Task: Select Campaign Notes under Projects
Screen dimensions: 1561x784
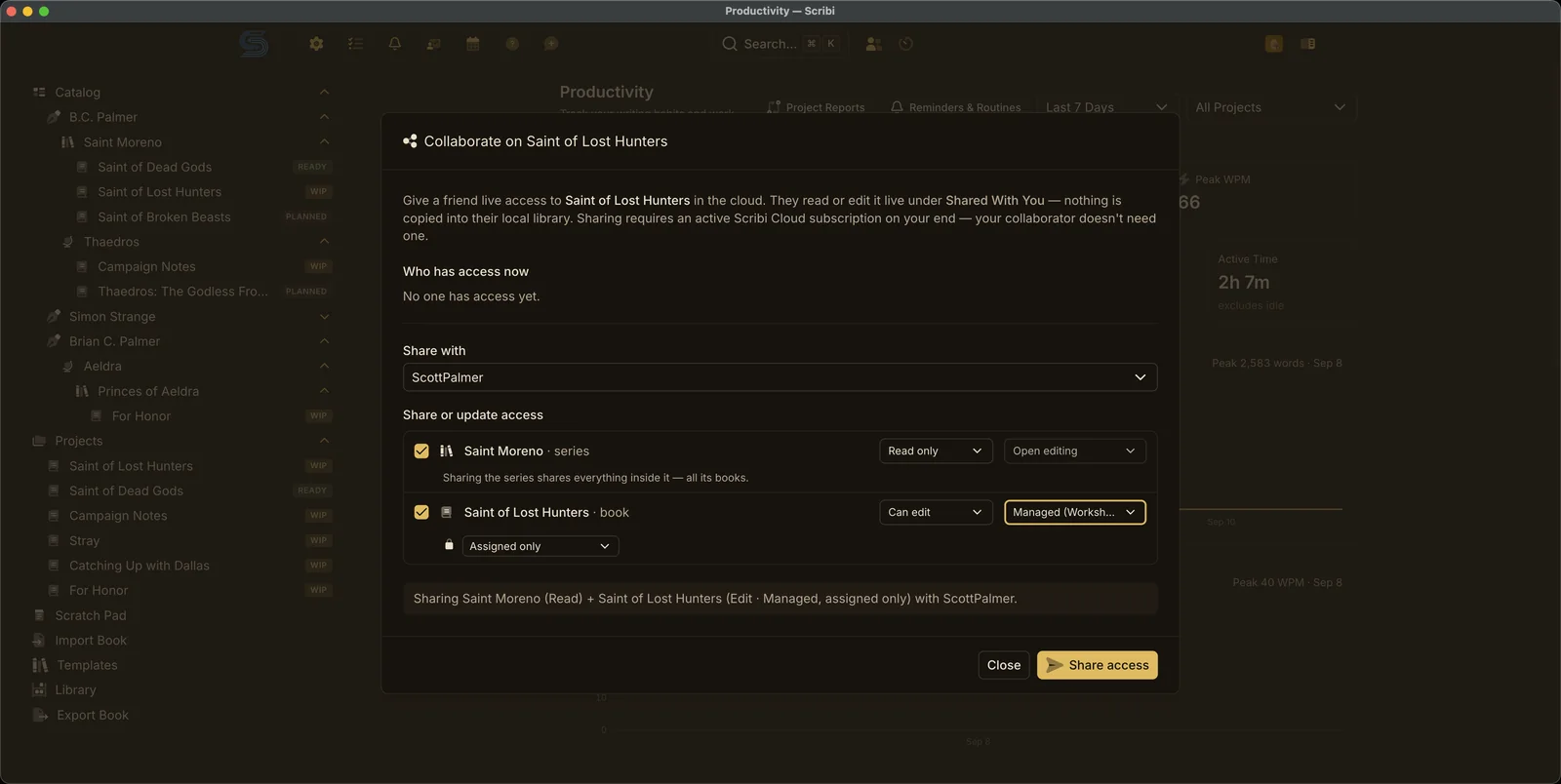Action: click(x=118, y=516)
